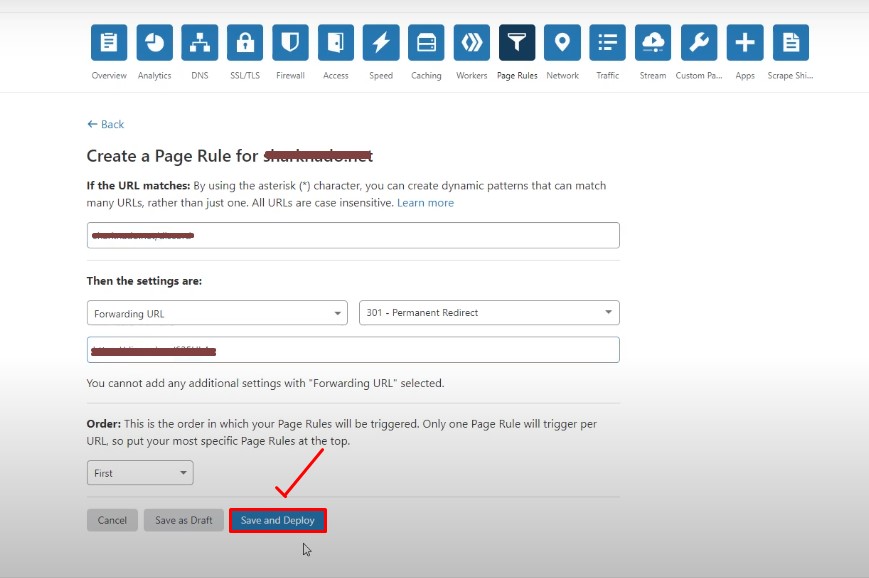Open the Apps plus icon
This screenshot has height=578, width=869.
click(x=745, y=43)
